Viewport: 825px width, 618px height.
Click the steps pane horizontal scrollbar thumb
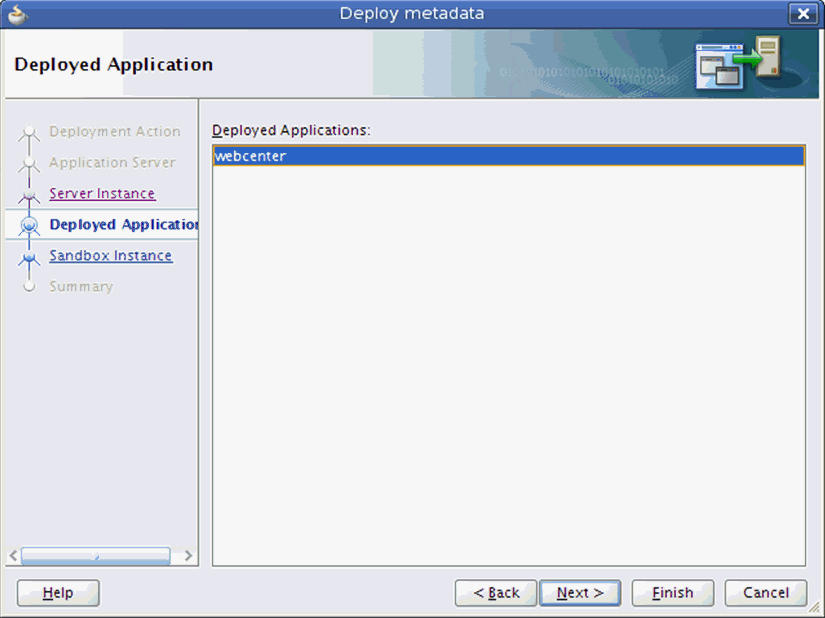click(x=95, y=556)
